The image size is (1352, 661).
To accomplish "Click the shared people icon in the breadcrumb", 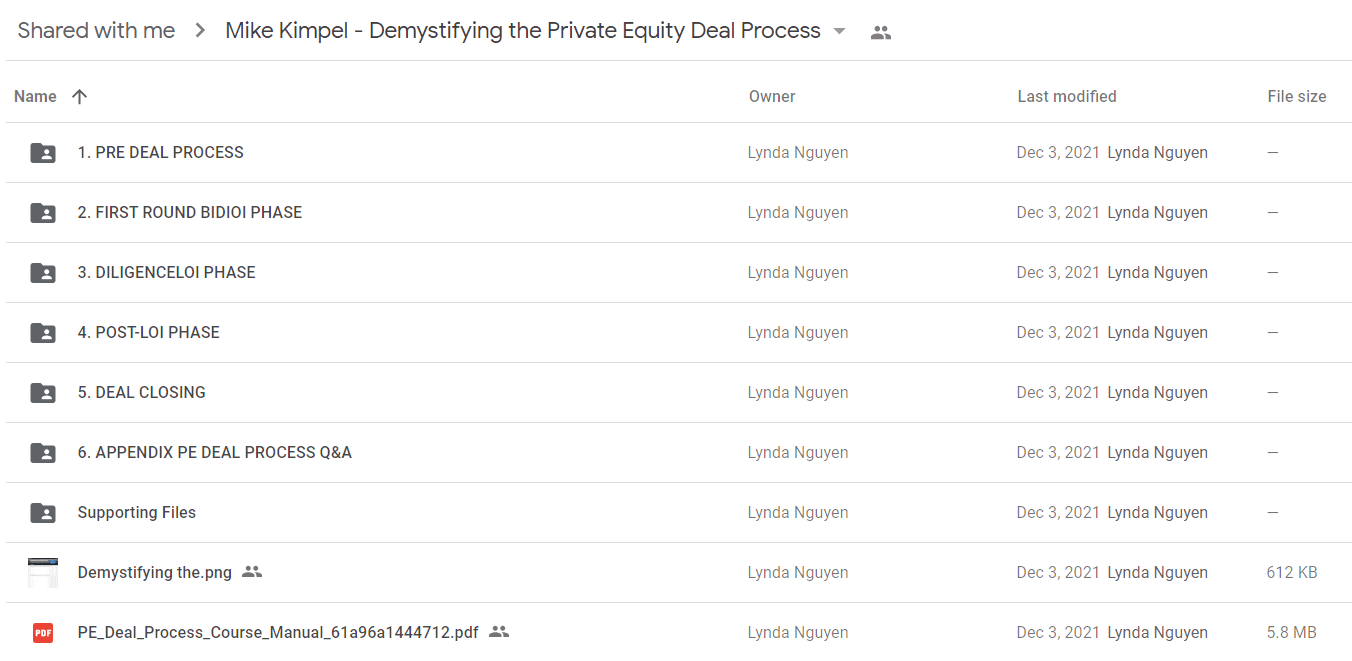I will pyautogui.click(x=880, y=32).
